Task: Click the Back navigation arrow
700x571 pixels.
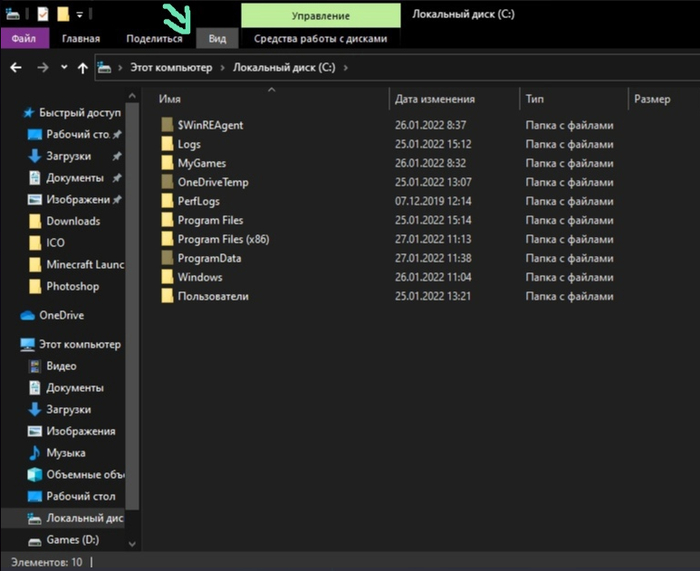Action: (x=16, y=68)
